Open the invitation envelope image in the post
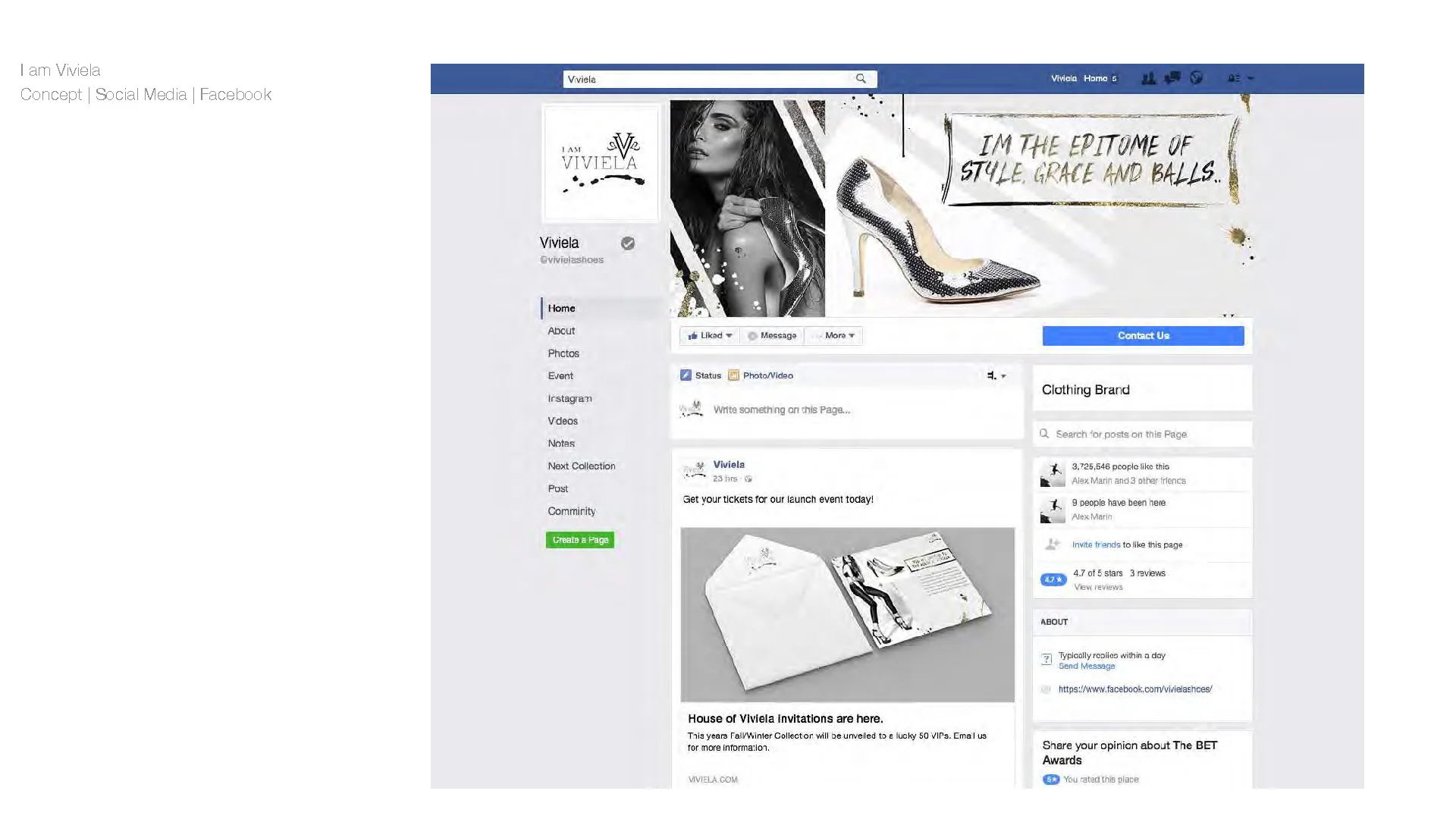The height and width of the screenshot is (819, 1456). (847, 615)
